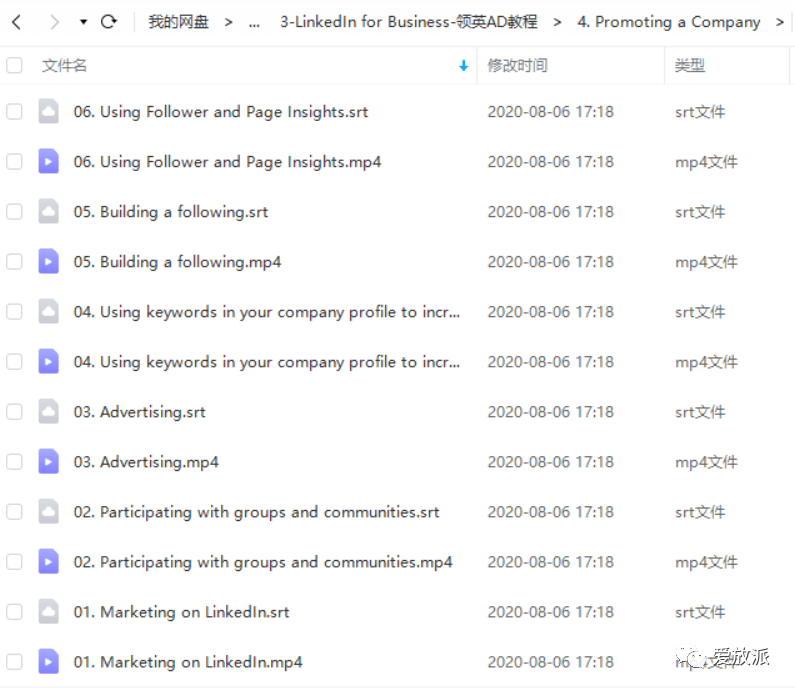Sort by 类型 column header
This screenshot has height=691, width=795.
(x=690, y=65)
